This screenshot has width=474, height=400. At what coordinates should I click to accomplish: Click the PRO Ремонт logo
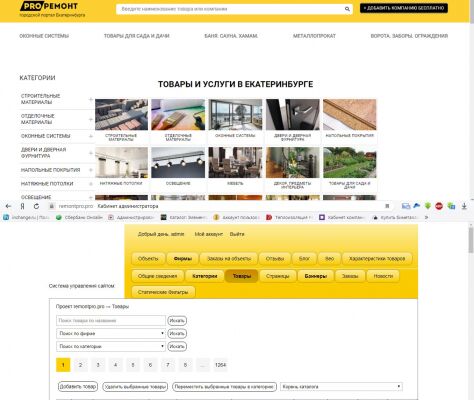point(49,6)
